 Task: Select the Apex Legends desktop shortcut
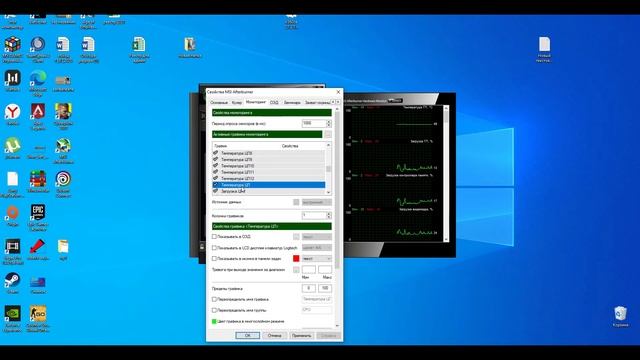click(38, 112)
